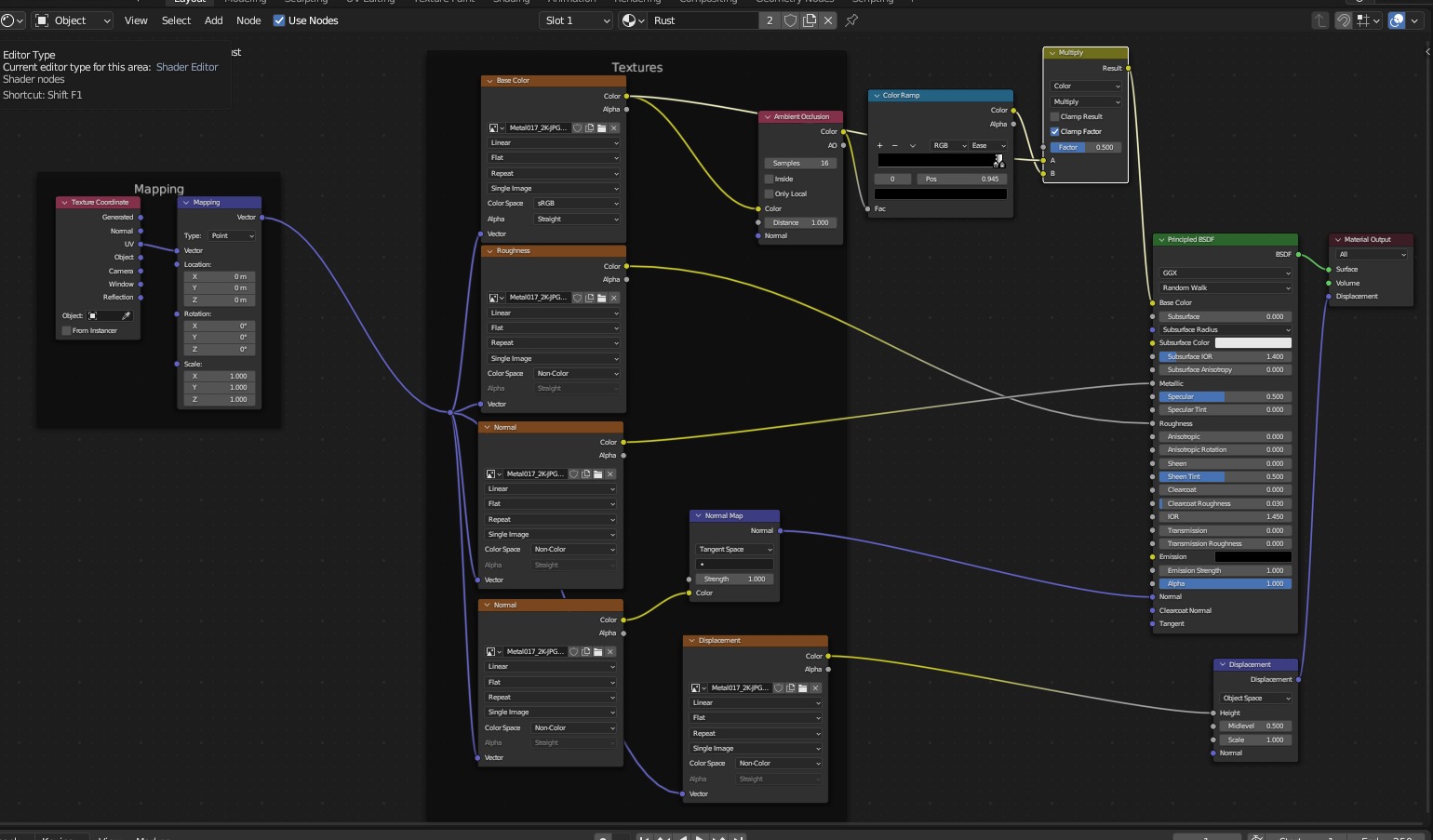Open image folder icon in Base Color node
Image resolution: width=1433 pixels, height=840 pixels.
(601, 128)
